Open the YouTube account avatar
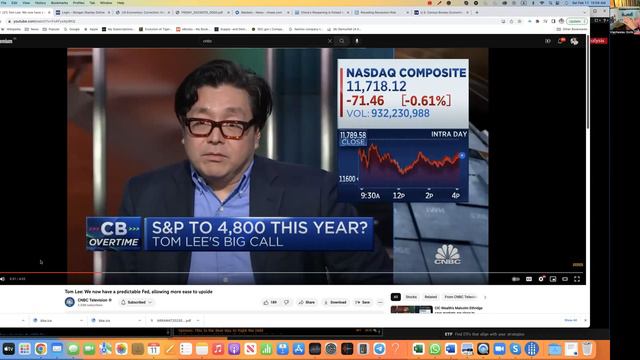Screen dimensions: 640x360 (574, 41)
